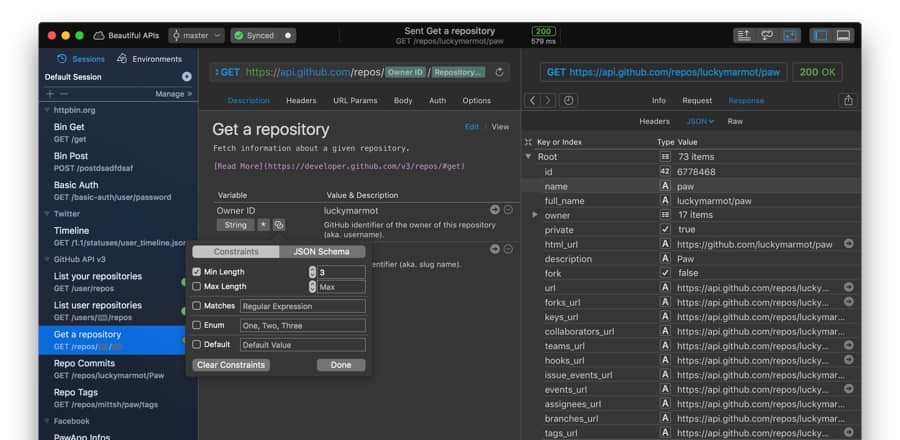Image resolution: width=900 pixels, height=440 pixels.
Task: Expand the owner row in JSON tree
Action: point(535,215)
